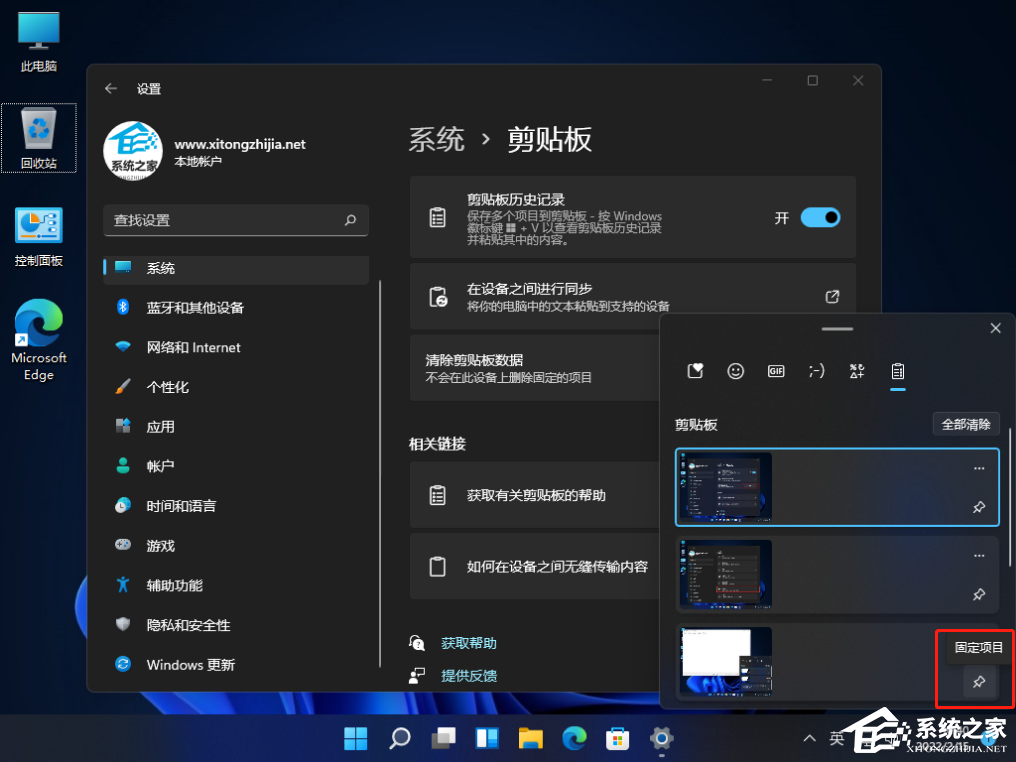Pin the second clipboard item

coord(979,594)
